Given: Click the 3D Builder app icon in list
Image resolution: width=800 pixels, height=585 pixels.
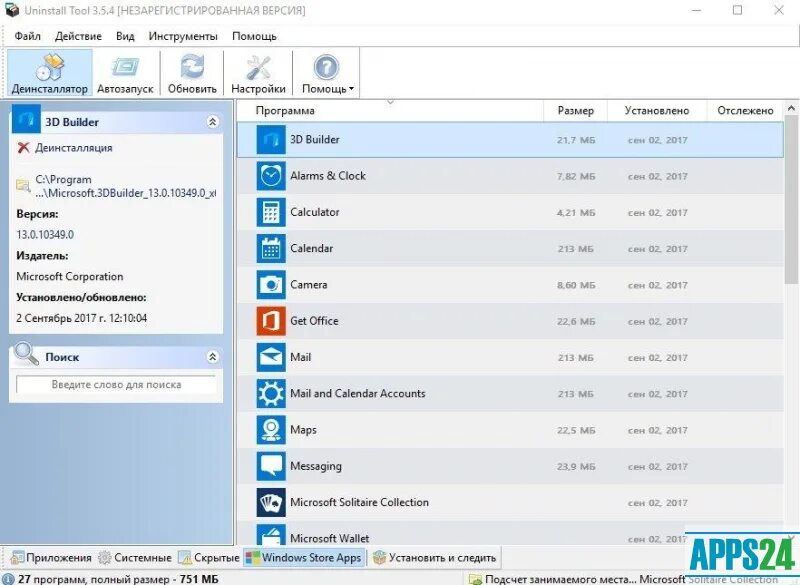Looking at the screenshot, I should tap(270, 140).
